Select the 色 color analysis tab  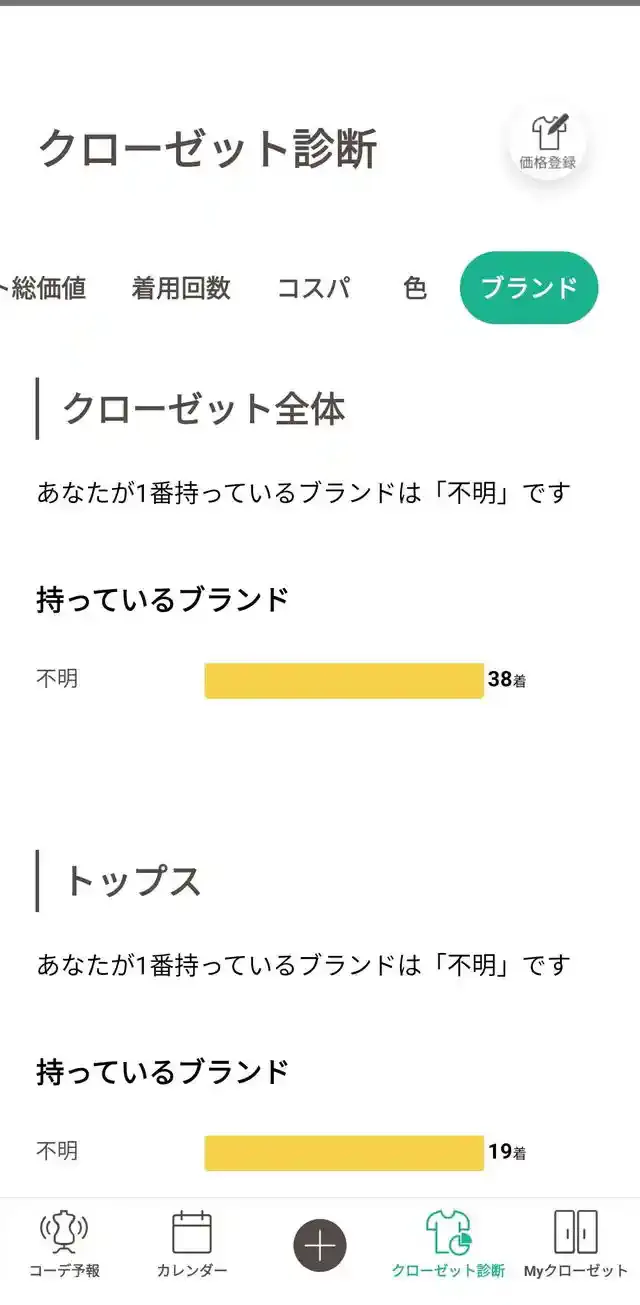click(414, 288)
